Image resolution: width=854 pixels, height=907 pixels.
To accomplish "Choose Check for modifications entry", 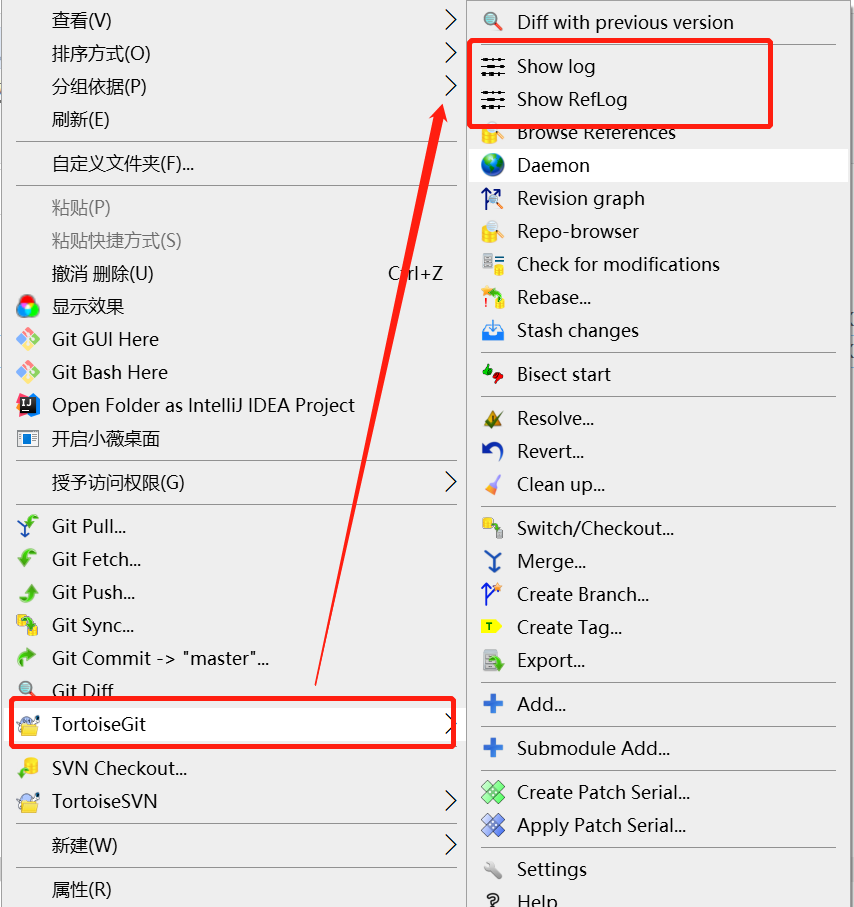I will tap(658, 264).
